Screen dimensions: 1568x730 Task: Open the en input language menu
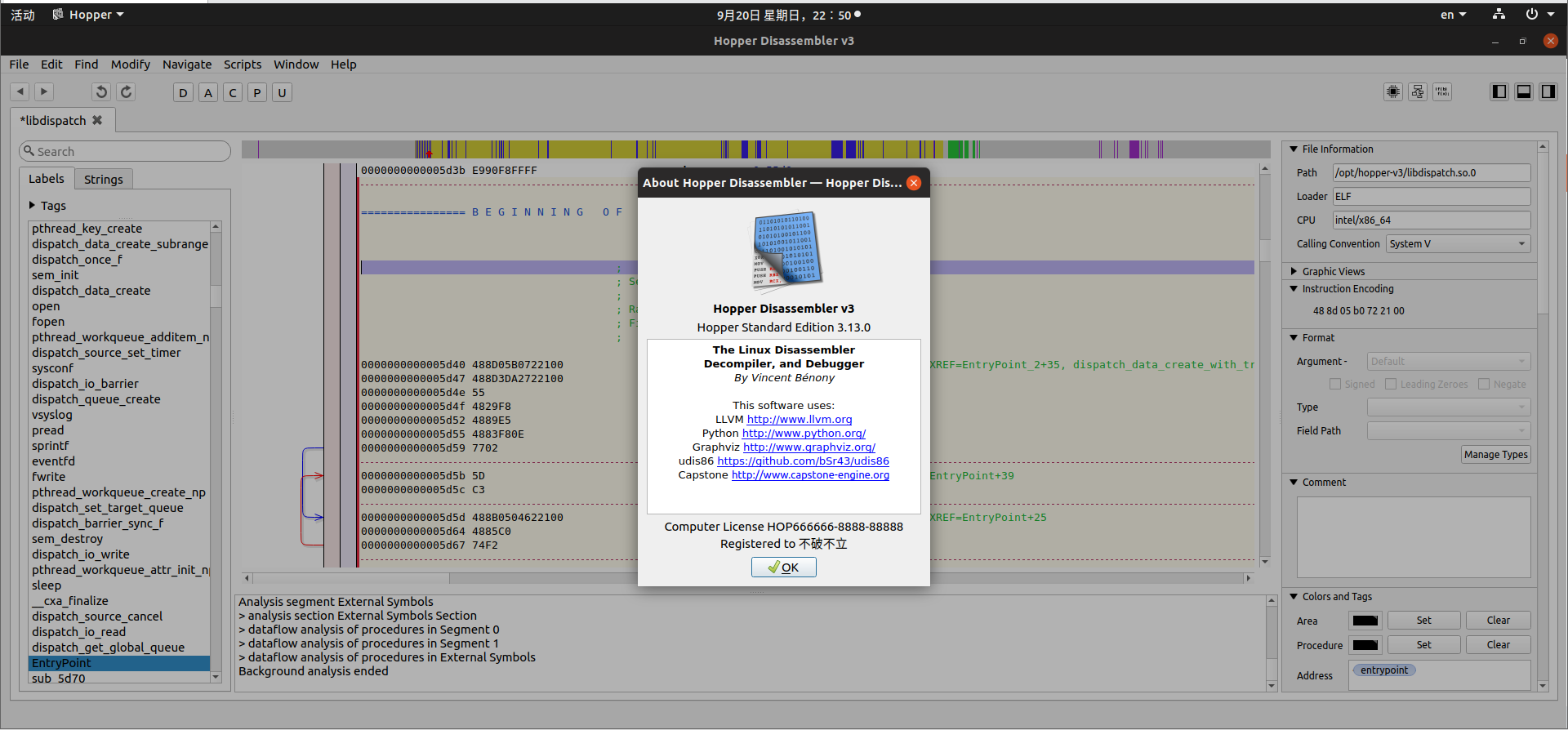(x=1453, y=15)
